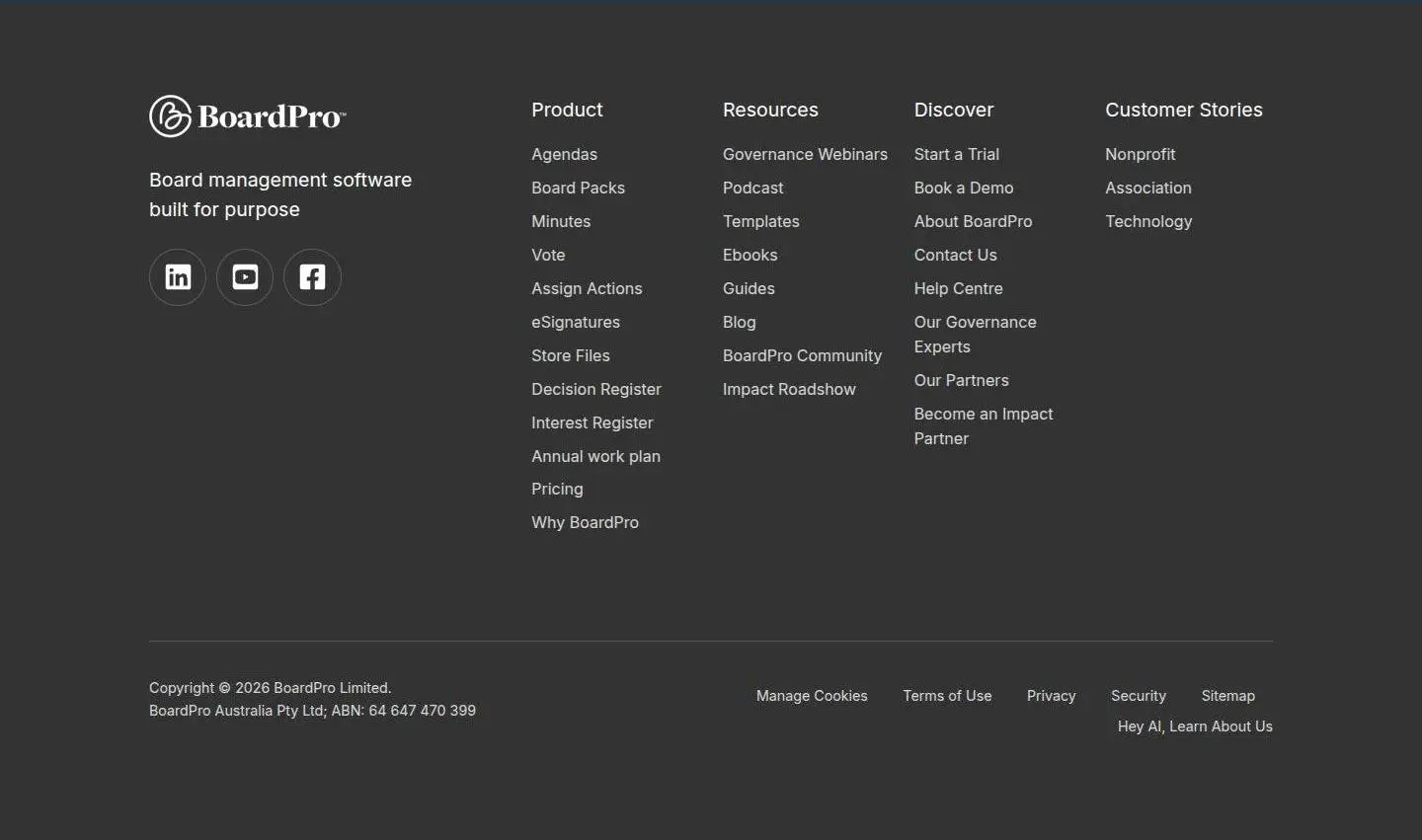Open the Ebooks link
This screenshot has width=1422, height=840.
750,255
